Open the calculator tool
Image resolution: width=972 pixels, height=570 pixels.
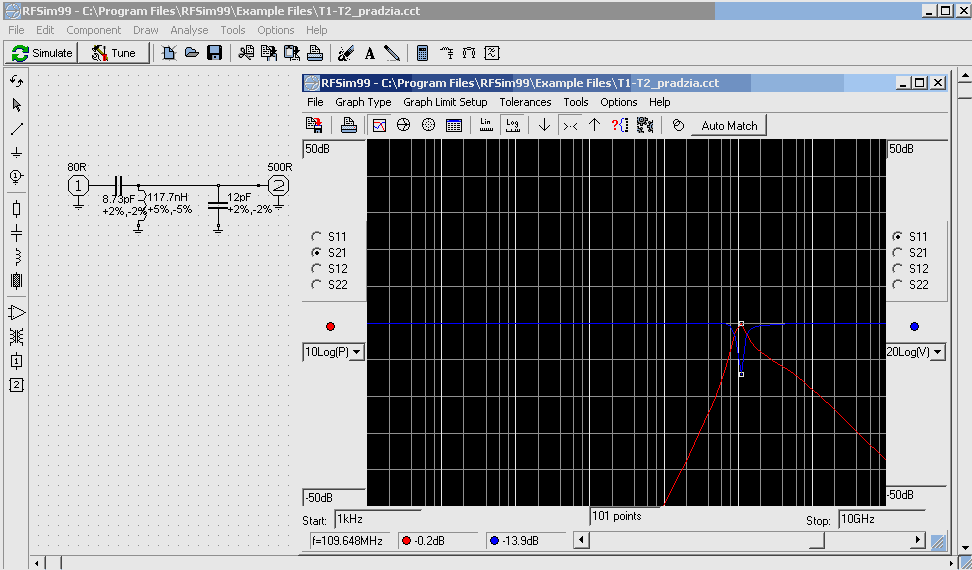pos(422,53)
